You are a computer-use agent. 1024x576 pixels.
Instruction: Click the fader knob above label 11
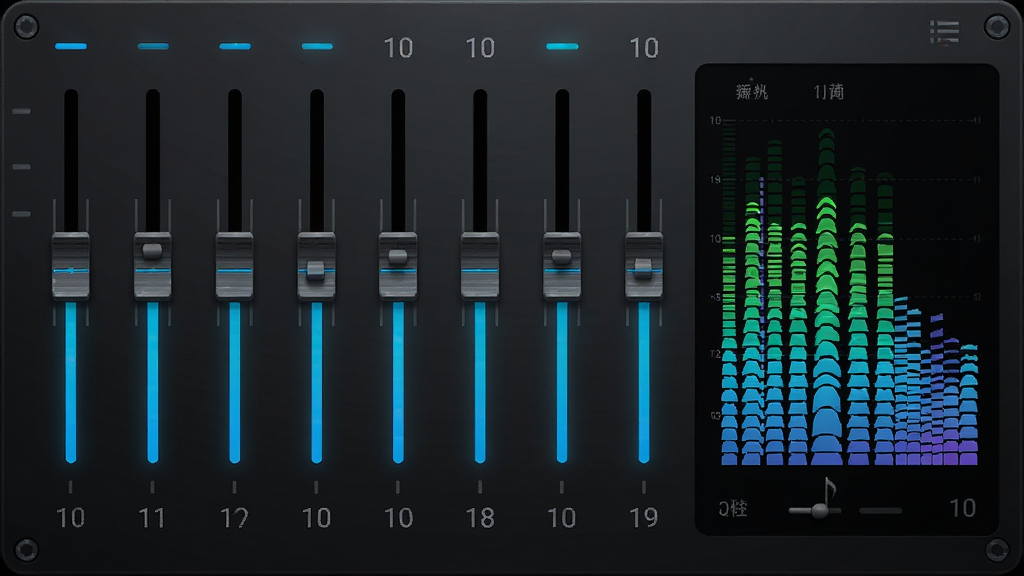(x=153, y=266)
